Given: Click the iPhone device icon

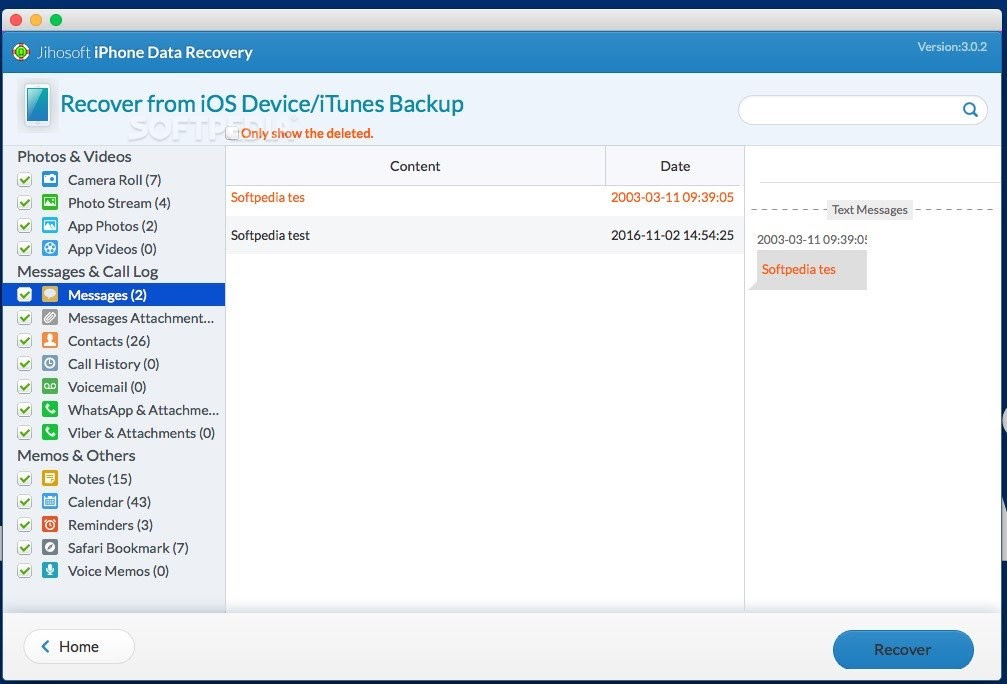Looking at the screenshot, I should click(37, 105).
